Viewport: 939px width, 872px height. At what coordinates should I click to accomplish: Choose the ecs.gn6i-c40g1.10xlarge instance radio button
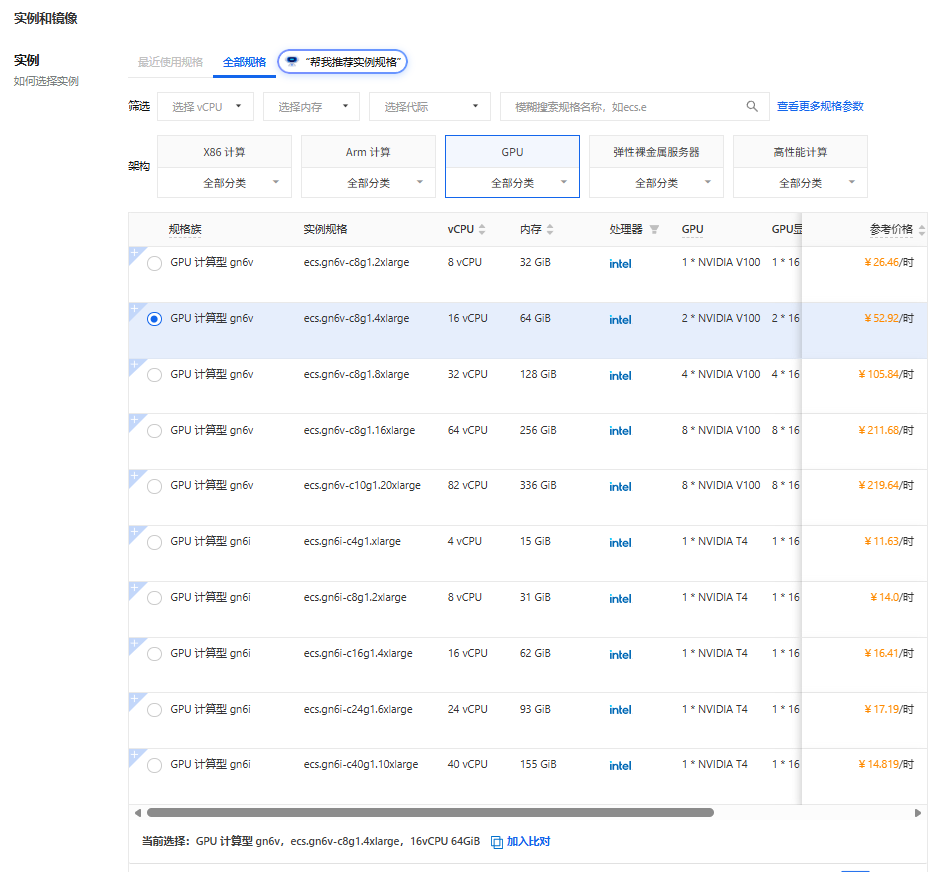coord(154,765)
